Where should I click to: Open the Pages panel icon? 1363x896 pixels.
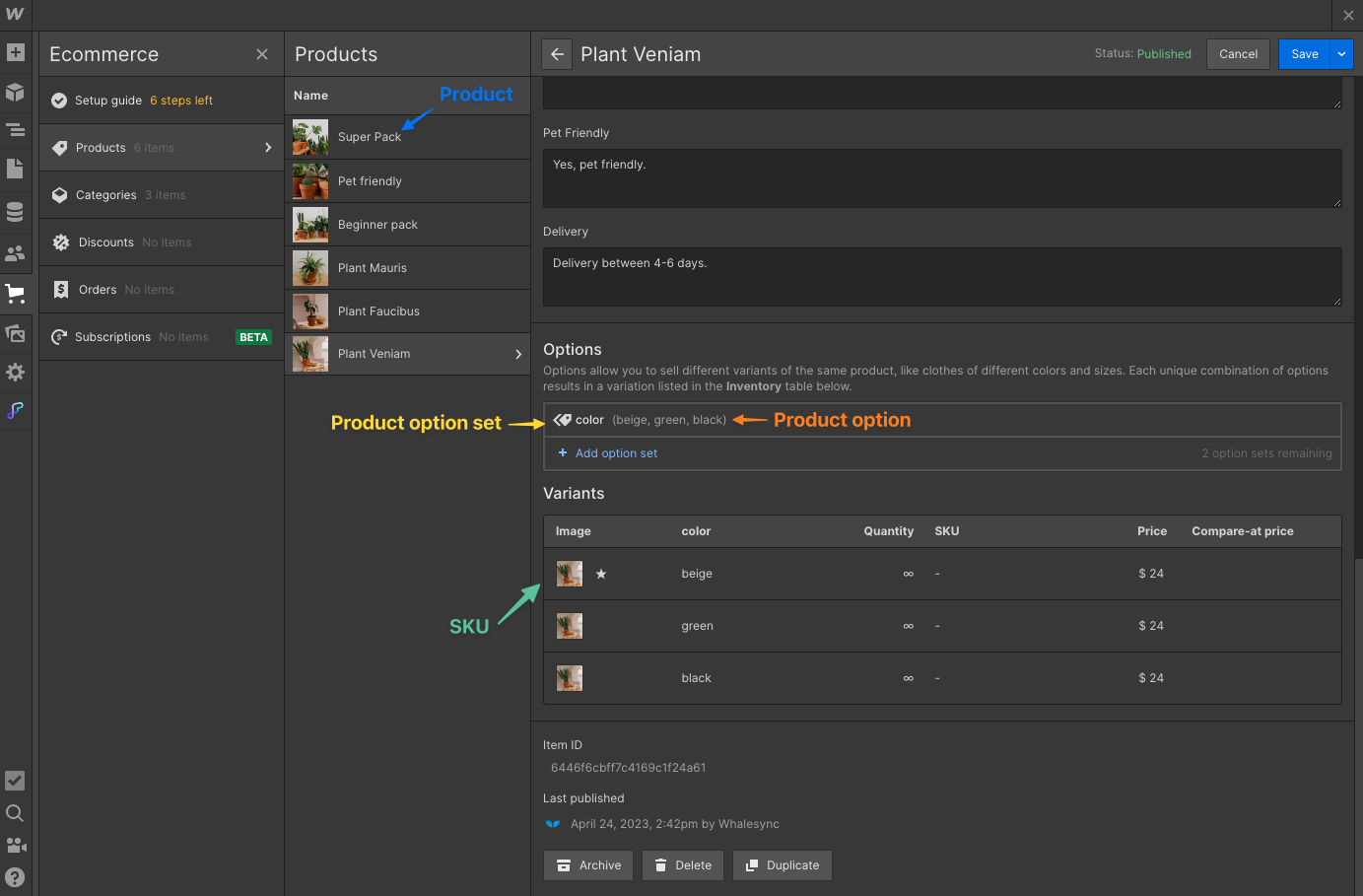[x=15, y=169]
